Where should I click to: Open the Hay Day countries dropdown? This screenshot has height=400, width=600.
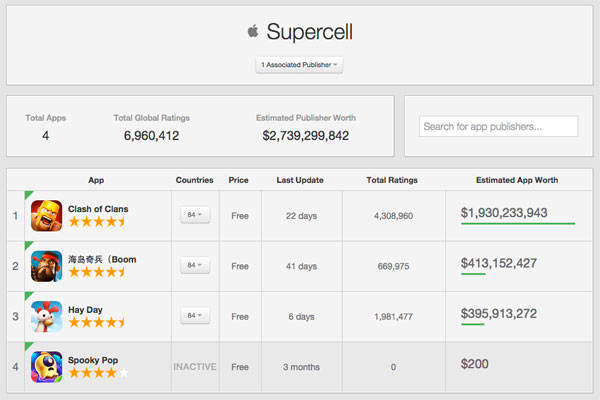click(195, 315)
